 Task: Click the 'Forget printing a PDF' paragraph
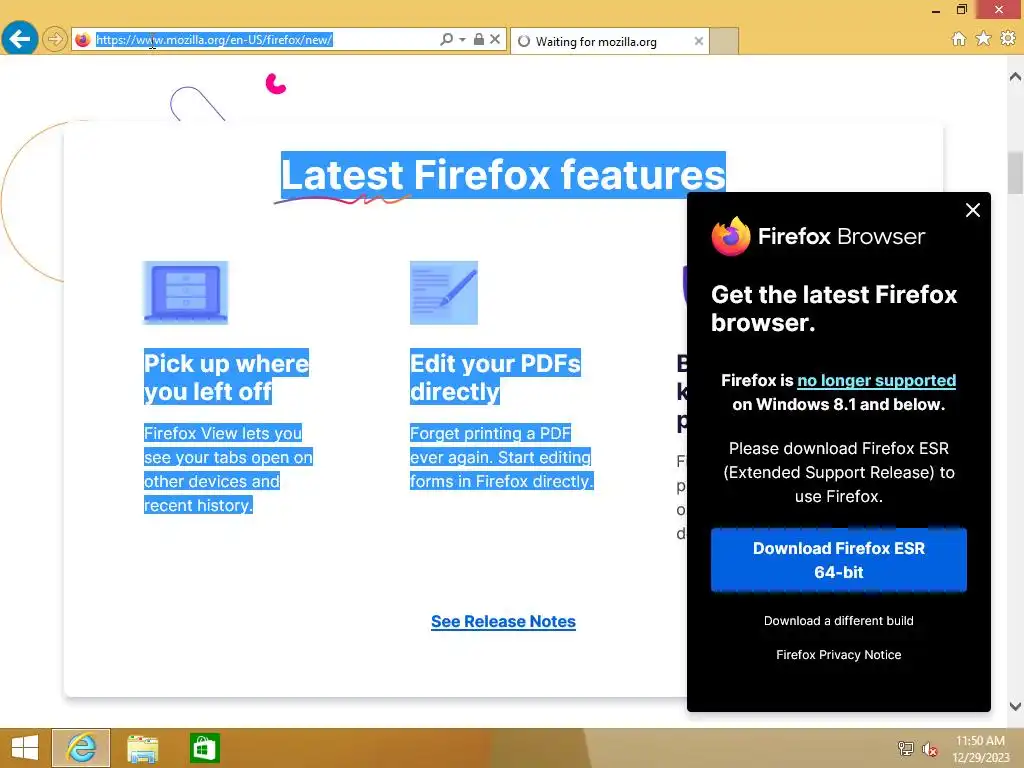point(502,457)
